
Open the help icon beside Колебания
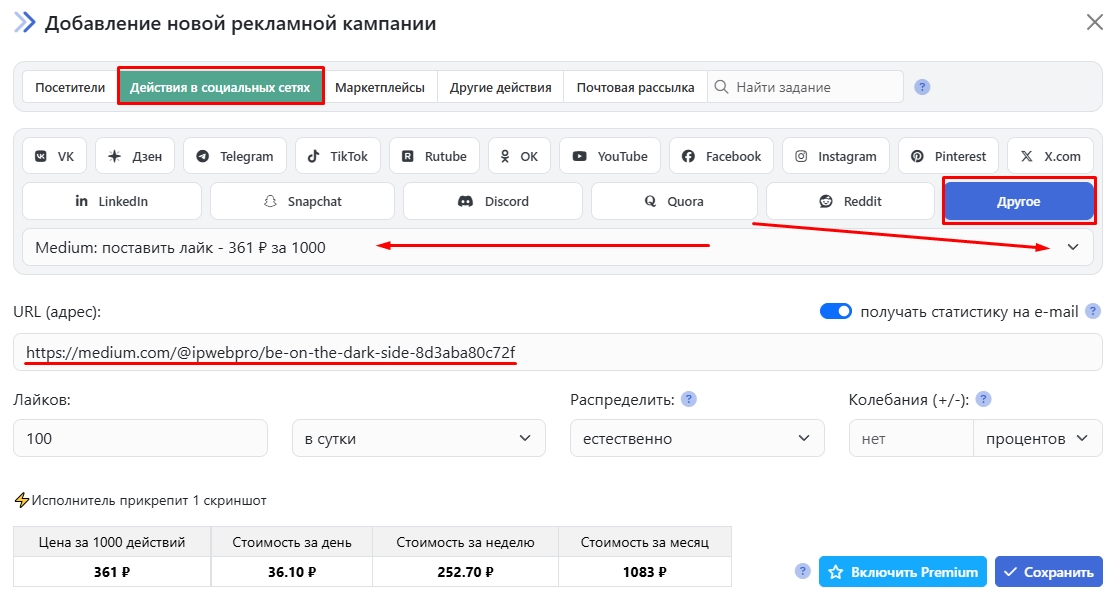(x=983, y=399)
